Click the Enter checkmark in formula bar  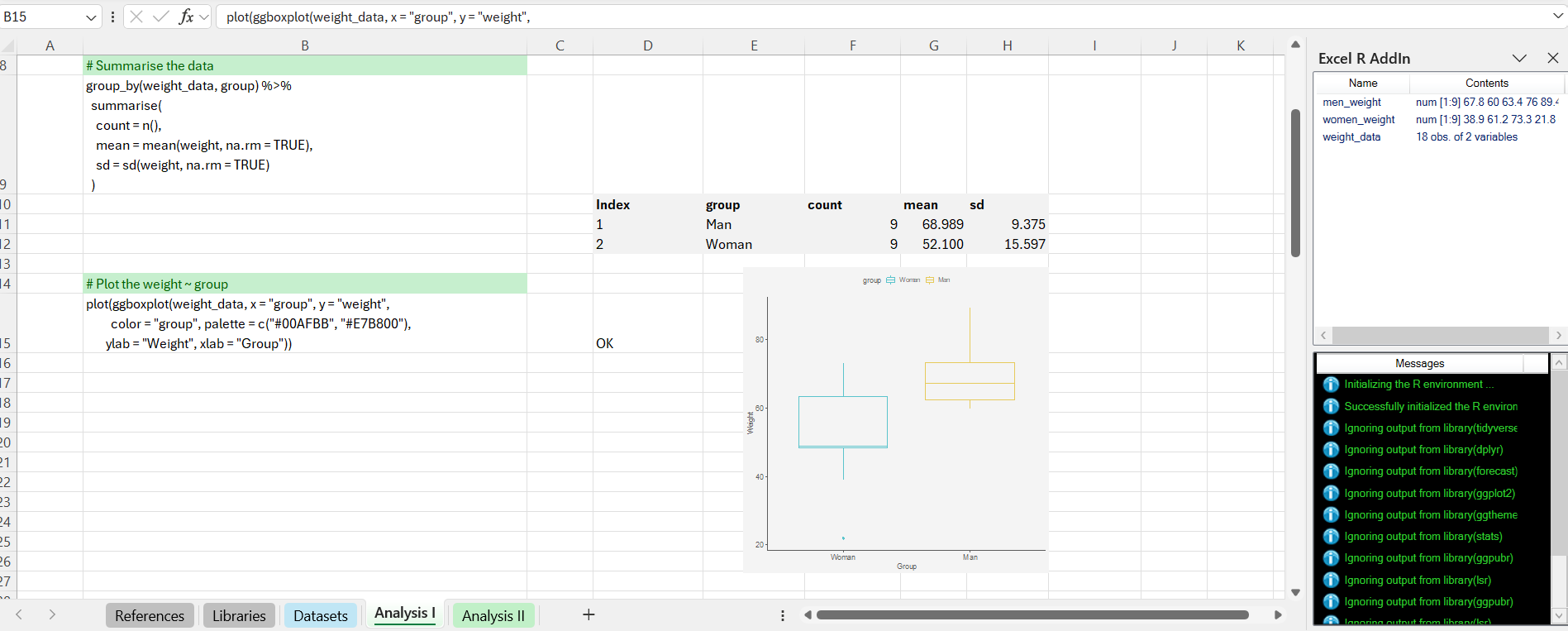coord(161,17)
